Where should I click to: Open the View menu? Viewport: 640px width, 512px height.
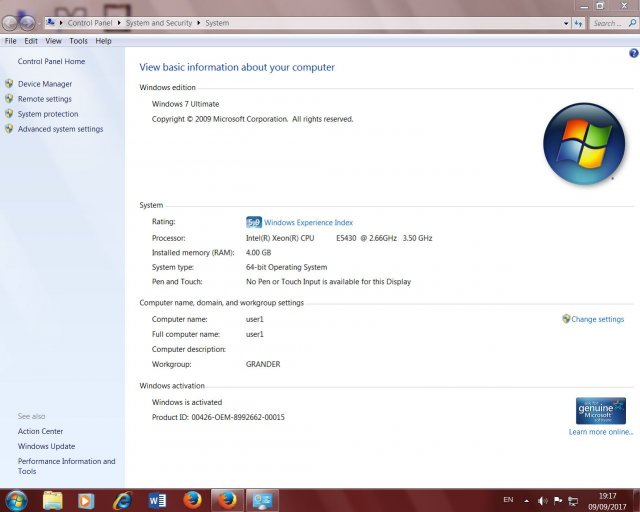(x=53, y=41)
